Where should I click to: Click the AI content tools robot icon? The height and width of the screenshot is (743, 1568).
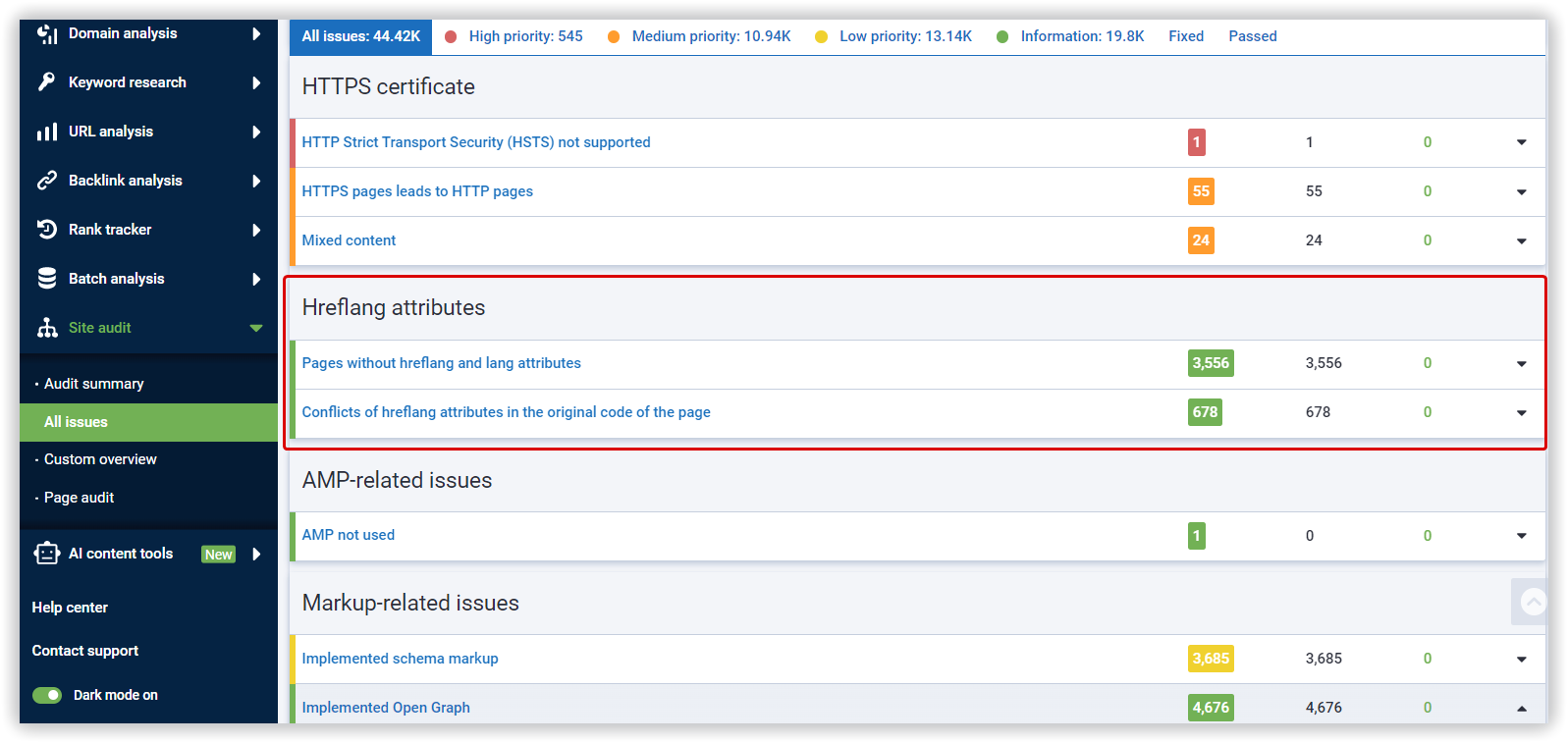[x=47, y=554]
